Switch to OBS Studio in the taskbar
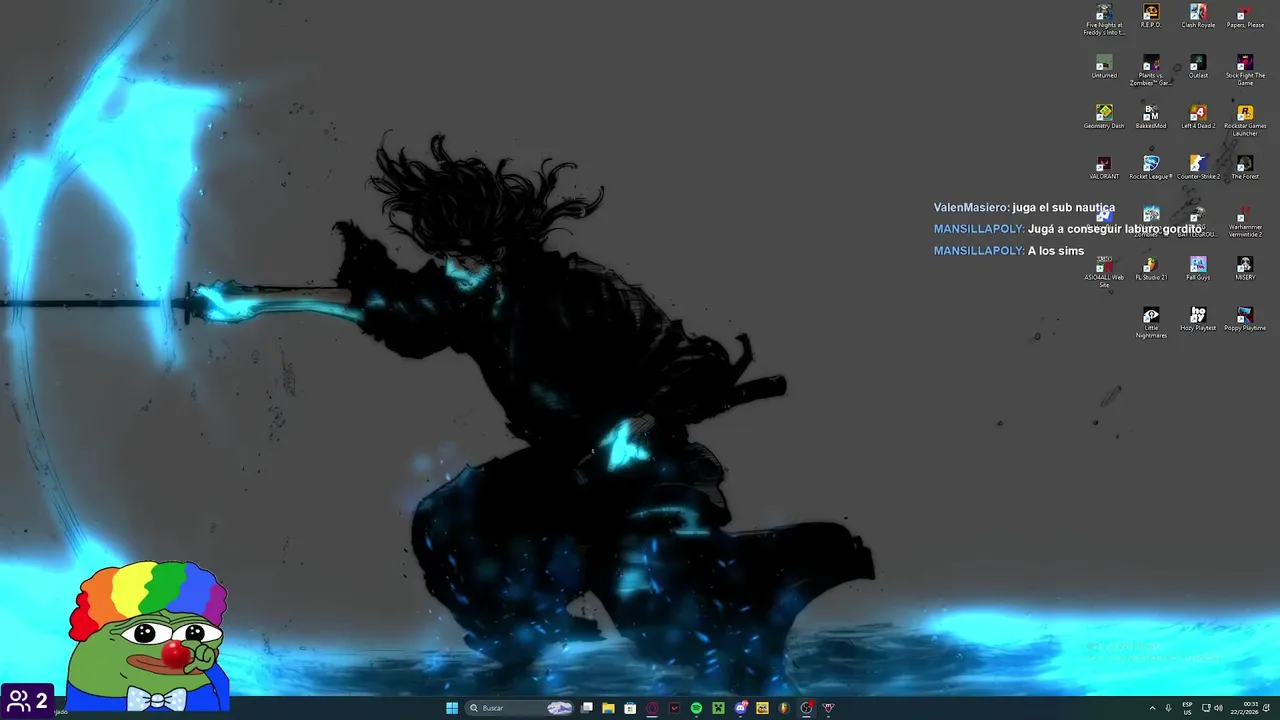Viewport: 1280px width, 720px height. [805, 708]
